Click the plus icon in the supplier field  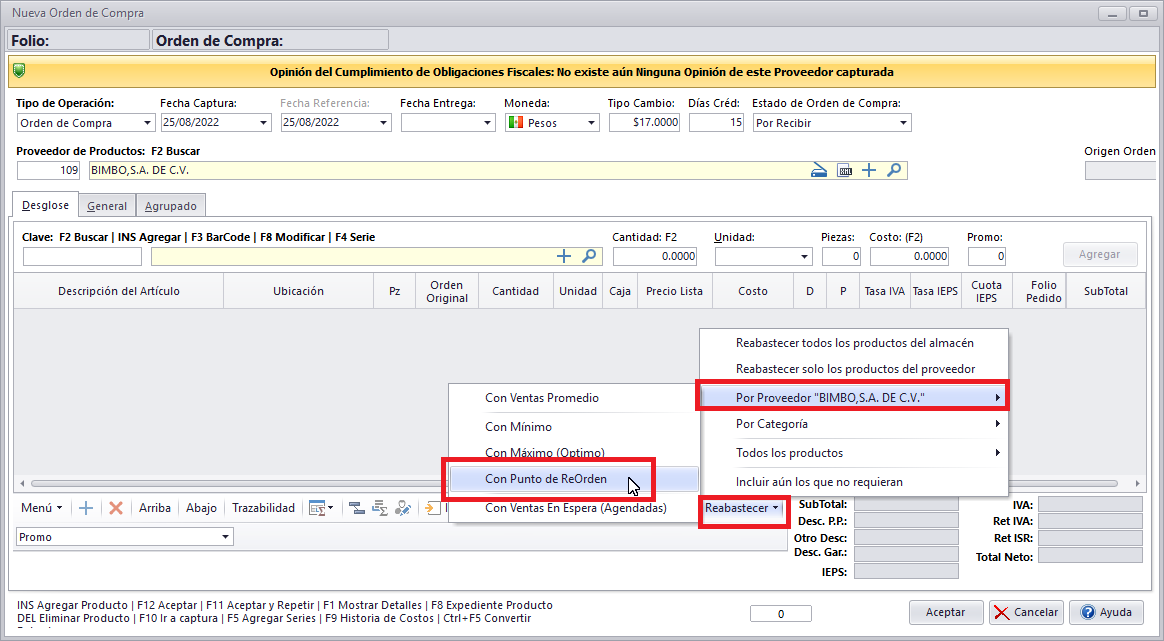[869, 170]
